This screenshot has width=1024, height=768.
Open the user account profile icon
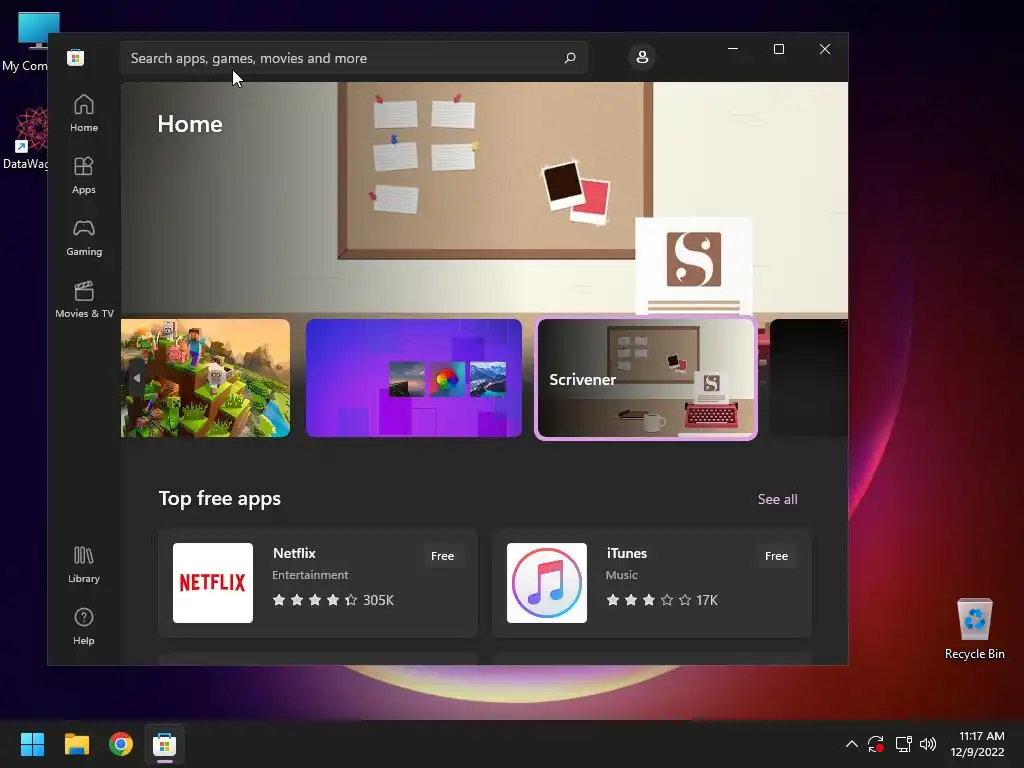pyautogui.click(x=642, y=57)
